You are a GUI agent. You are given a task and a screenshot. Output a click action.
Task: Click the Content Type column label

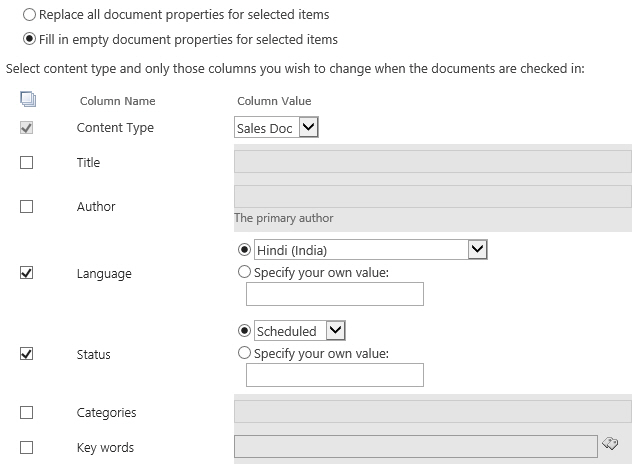(x=115, y=128)
